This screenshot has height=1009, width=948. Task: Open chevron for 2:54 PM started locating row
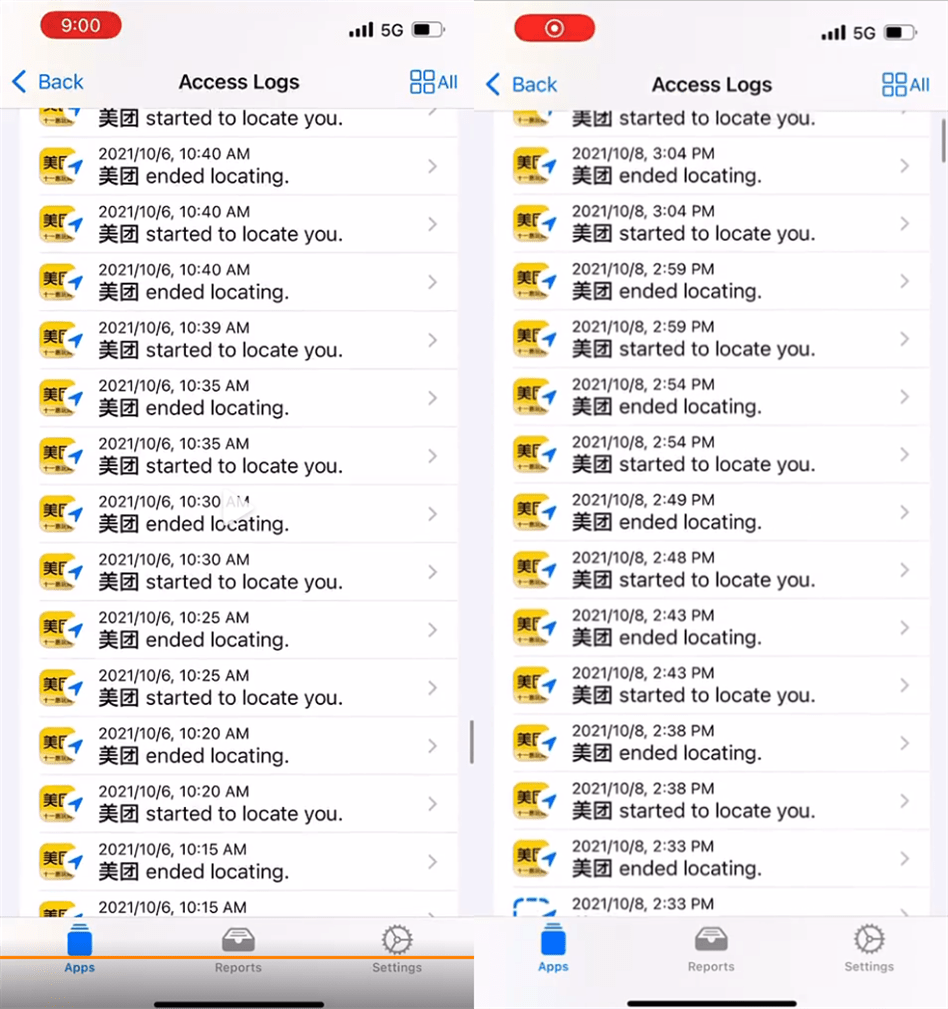(904, 454)
